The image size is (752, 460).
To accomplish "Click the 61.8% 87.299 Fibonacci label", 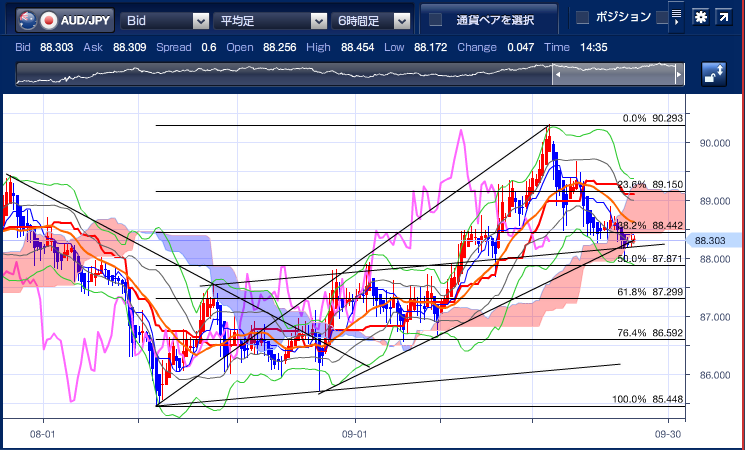I will coord(650,292).
